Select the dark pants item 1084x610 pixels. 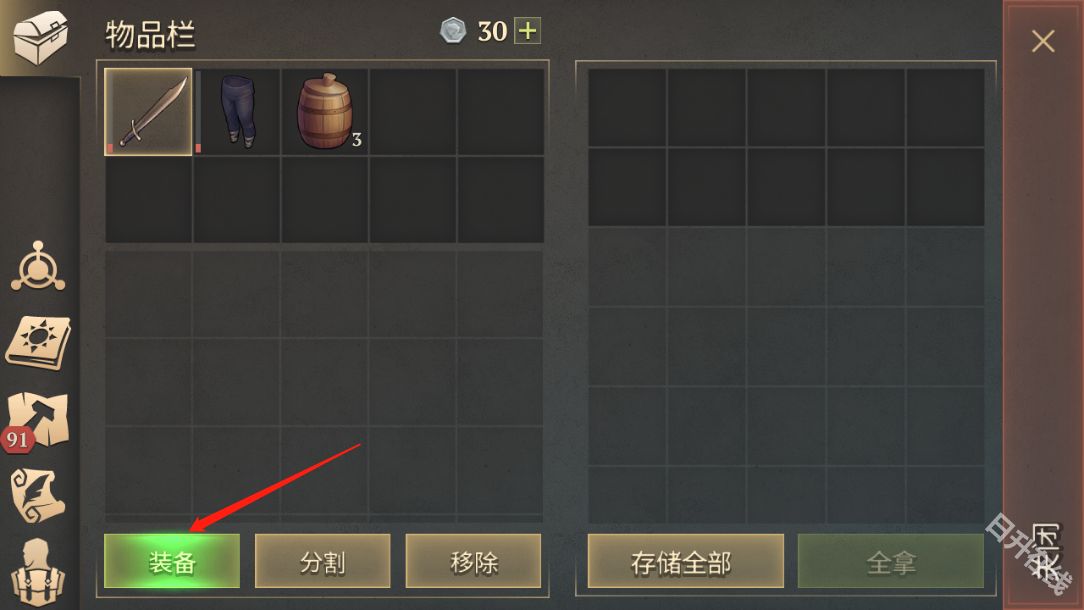237,111
